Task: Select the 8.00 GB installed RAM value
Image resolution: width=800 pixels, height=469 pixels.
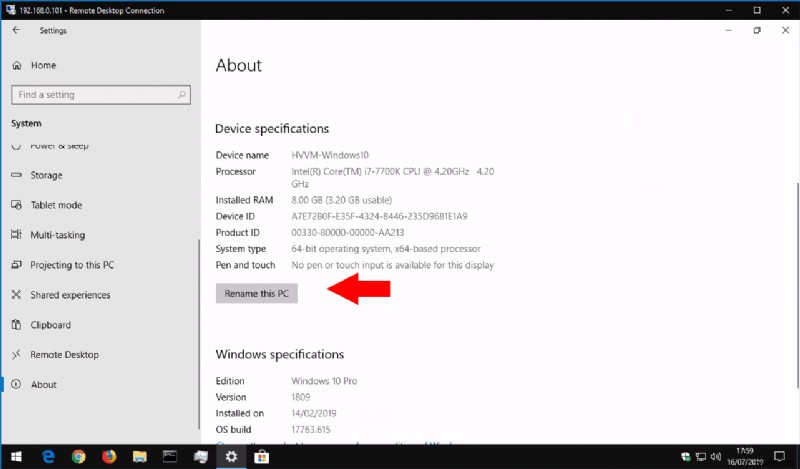Action: (341, 200)
